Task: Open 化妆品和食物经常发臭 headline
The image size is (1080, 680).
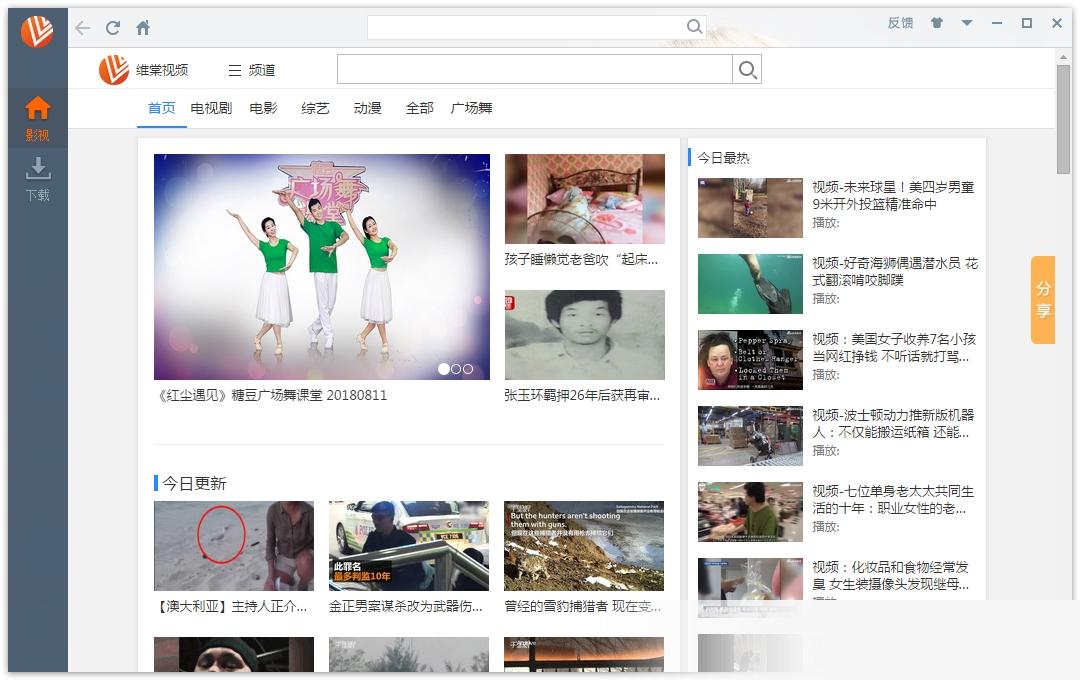Action: pyautogui.click(x=891, y=575)
